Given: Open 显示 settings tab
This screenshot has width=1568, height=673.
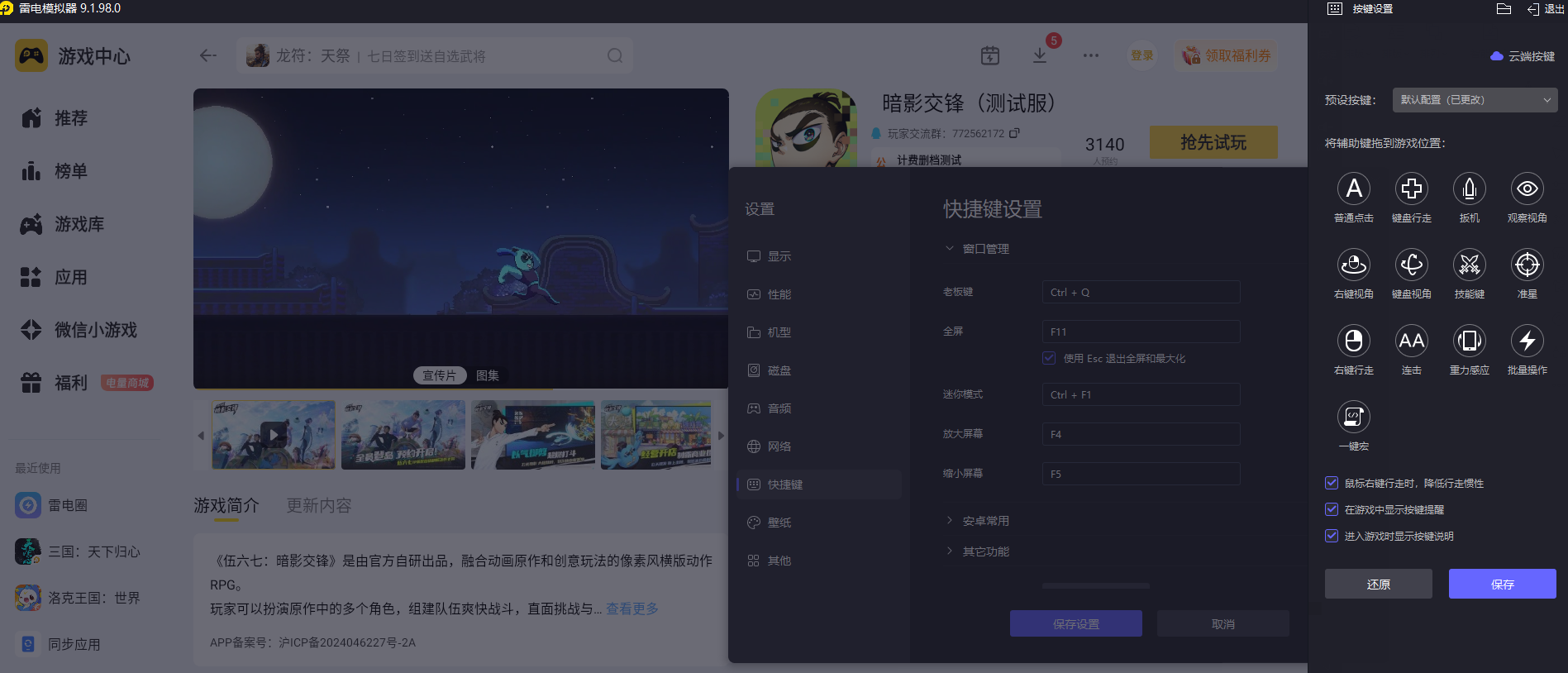Looking at the screenshot, I should pyautogui.click(x=818, y=256).
